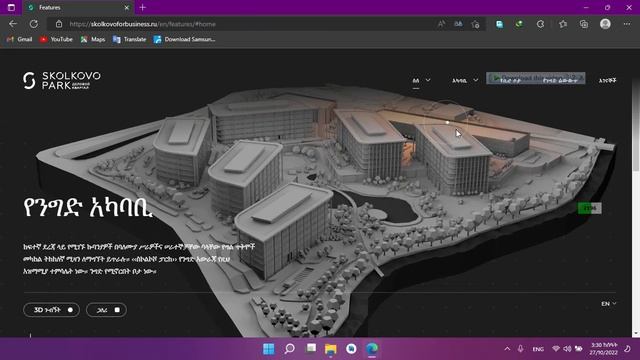Open Gmail bookmark
Viewport: 640px width, 360px height.
coord(20,39)
